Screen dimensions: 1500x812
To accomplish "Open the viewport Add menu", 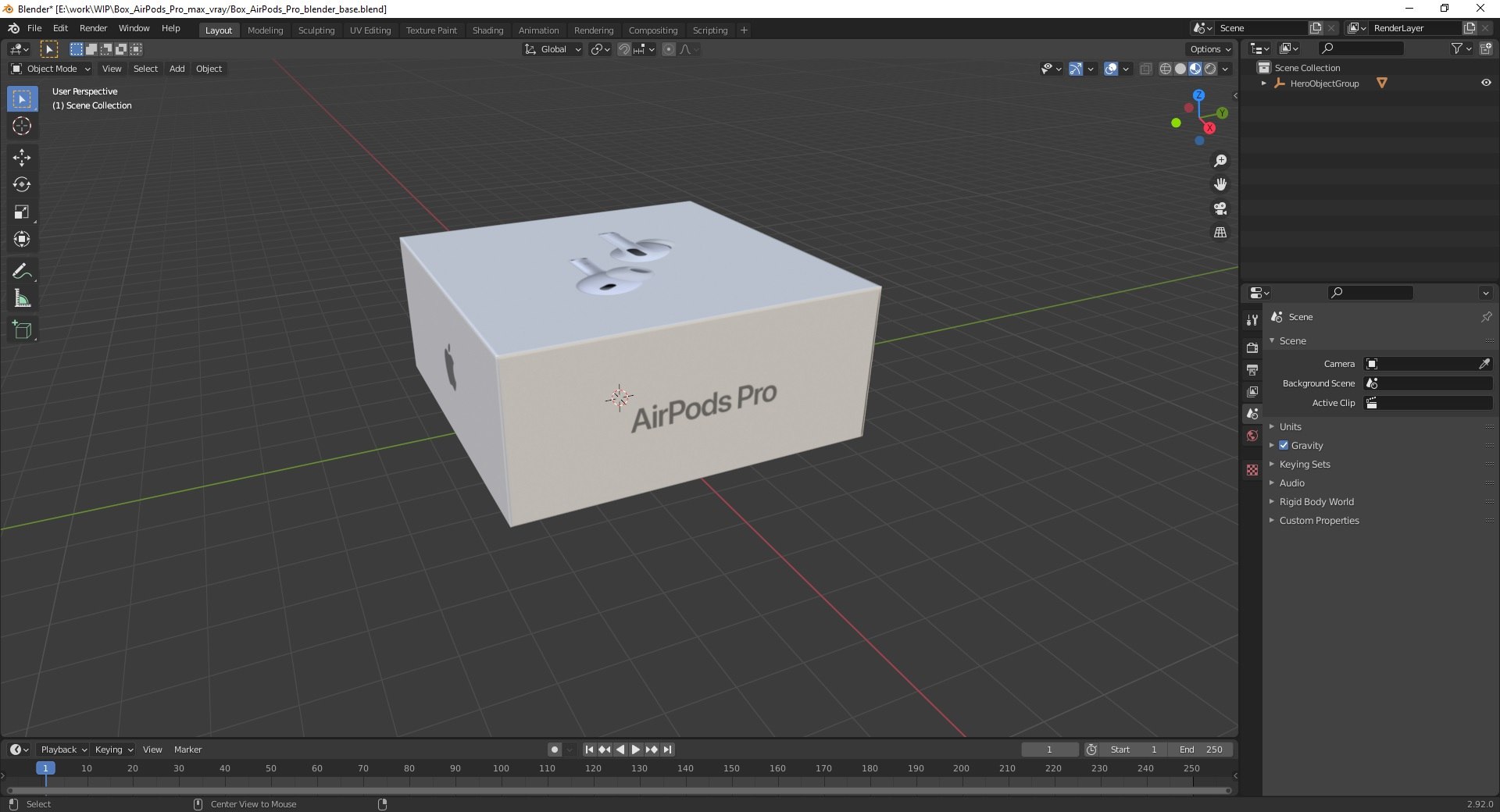I will click(x=177, y=69).
